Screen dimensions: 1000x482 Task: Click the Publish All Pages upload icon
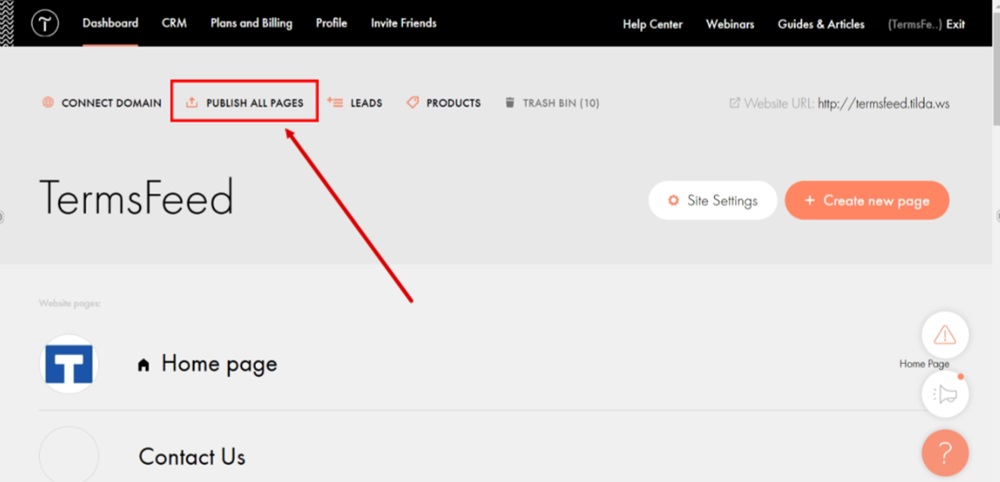point(192,102)
